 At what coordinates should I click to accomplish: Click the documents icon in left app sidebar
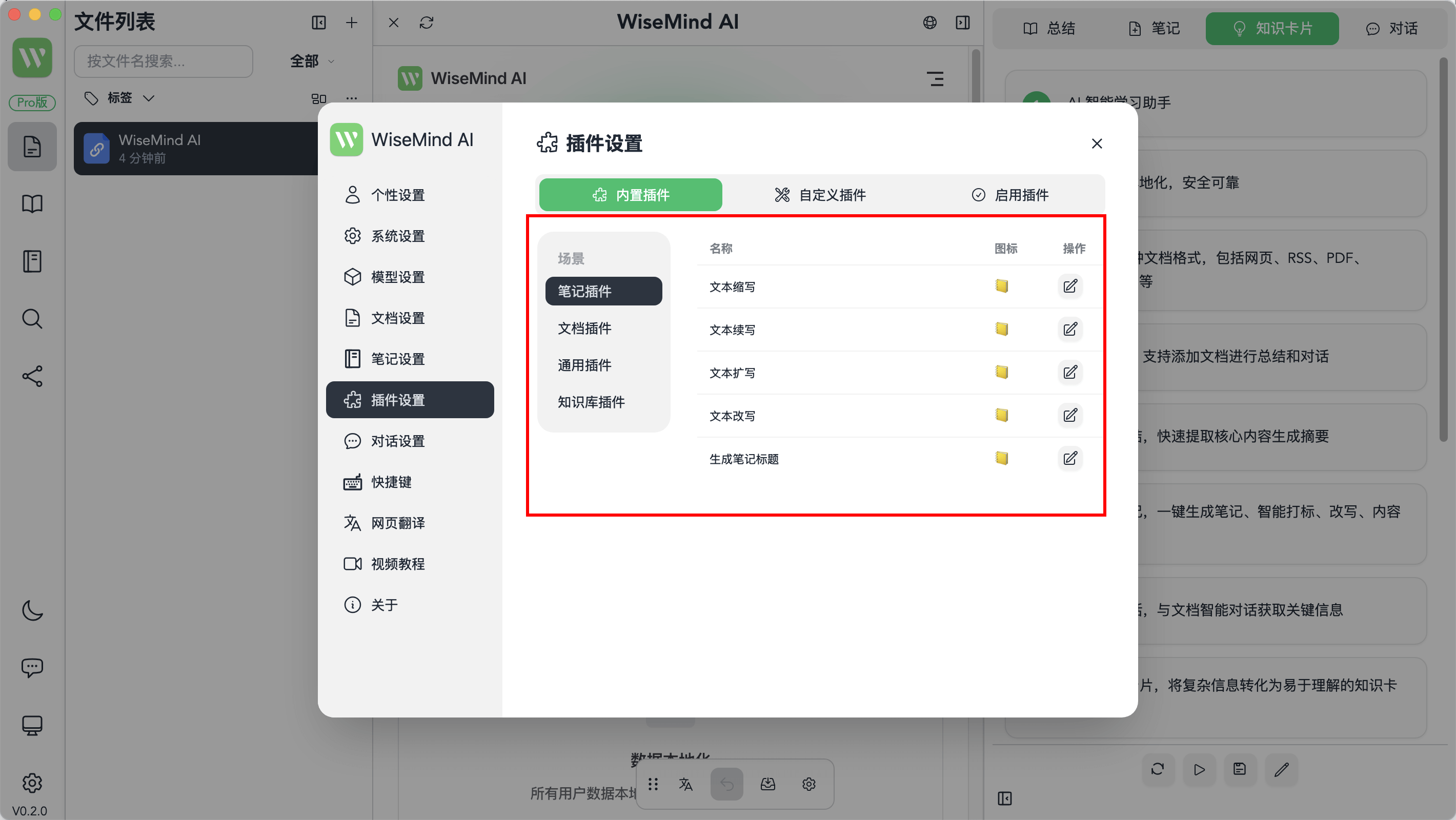(x=32, y=147)
